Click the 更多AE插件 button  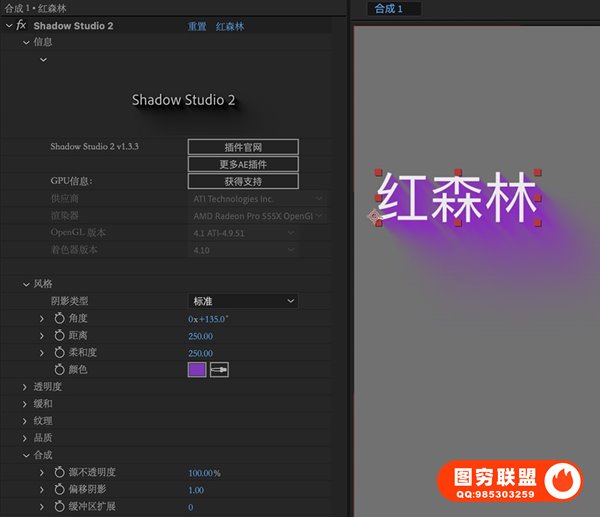pyautogui.click(x=243, y=164)
